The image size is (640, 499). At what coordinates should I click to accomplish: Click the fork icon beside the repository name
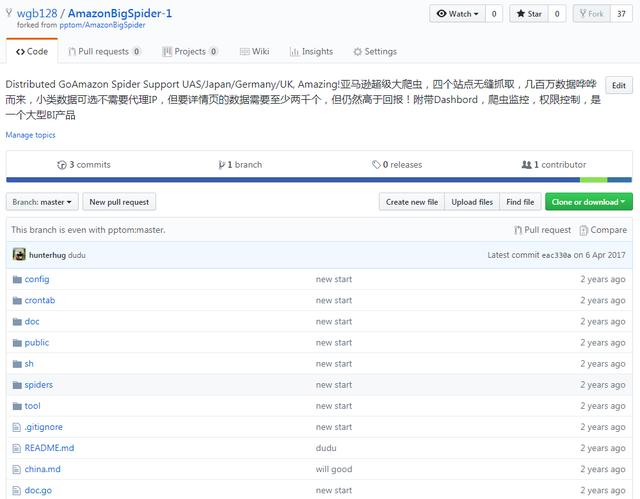9,13
